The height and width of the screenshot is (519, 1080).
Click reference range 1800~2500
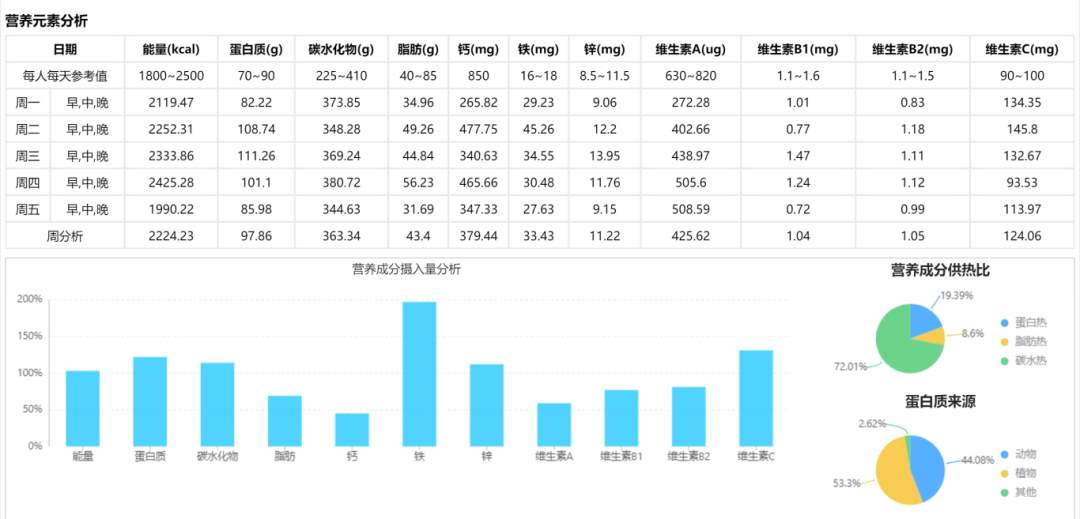coord(171,76)
